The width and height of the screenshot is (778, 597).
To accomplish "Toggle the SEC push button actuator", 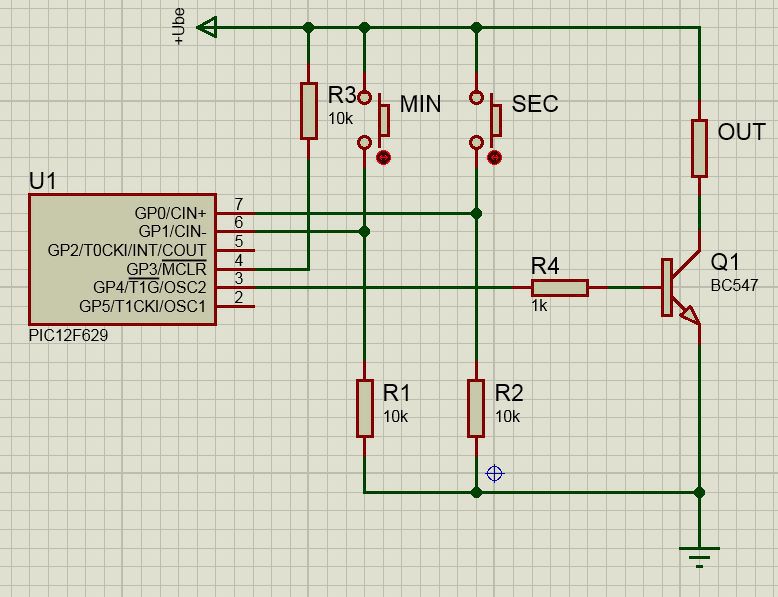I will coord(495,115).
